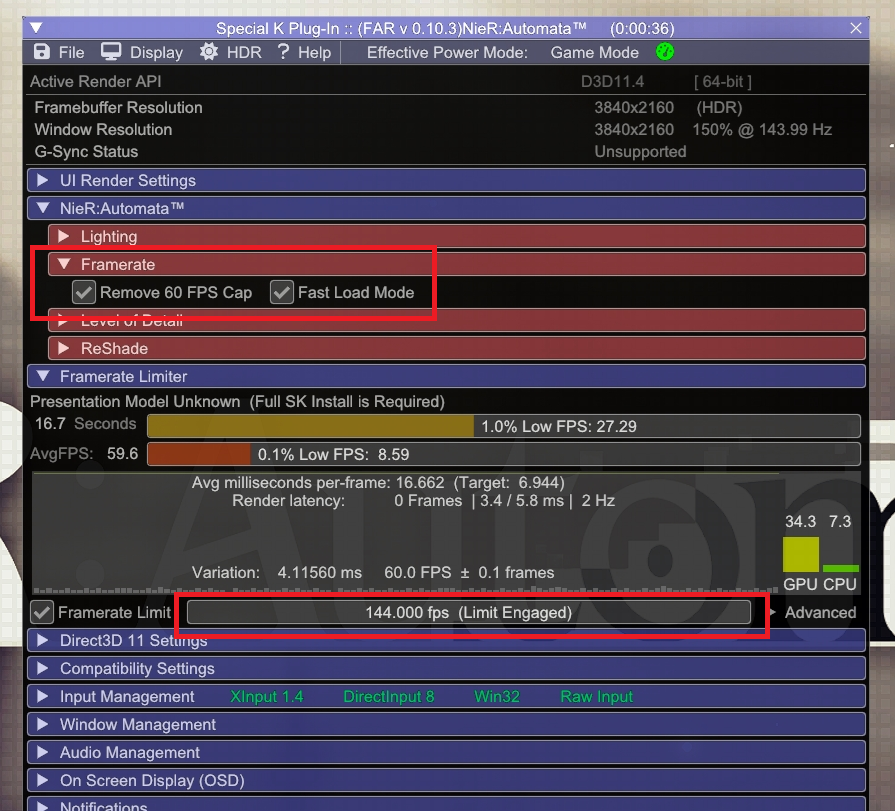
Task: Expand On Screen Display (OSD) section
Action: tap(446, 780)
